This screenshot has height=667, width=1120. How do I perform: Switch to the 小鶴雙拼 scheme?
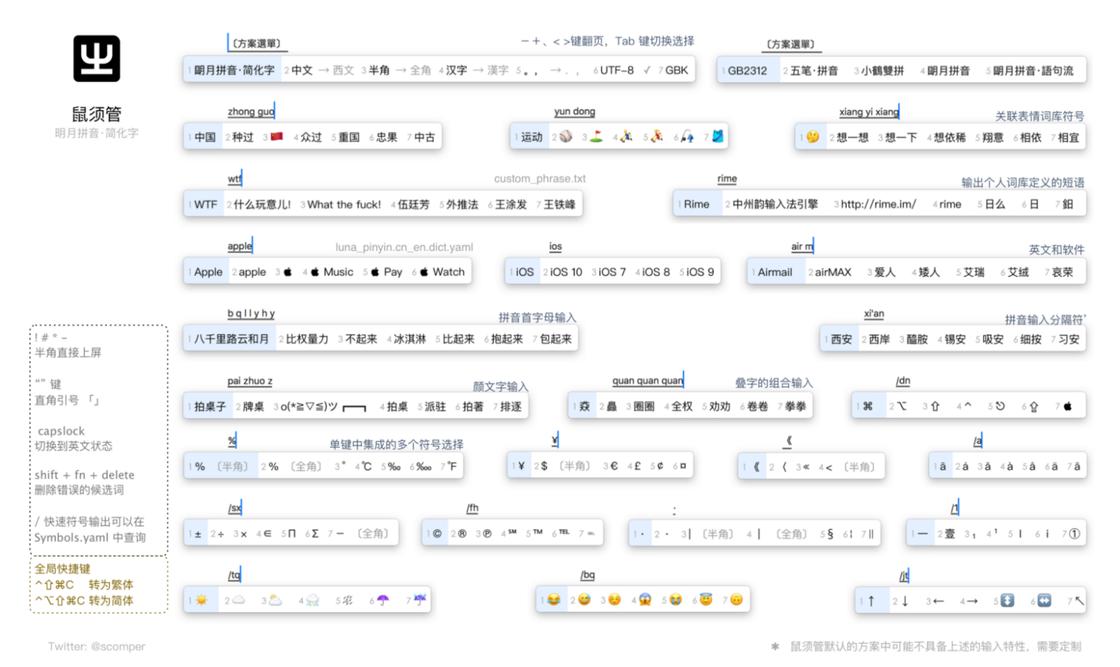882,71
